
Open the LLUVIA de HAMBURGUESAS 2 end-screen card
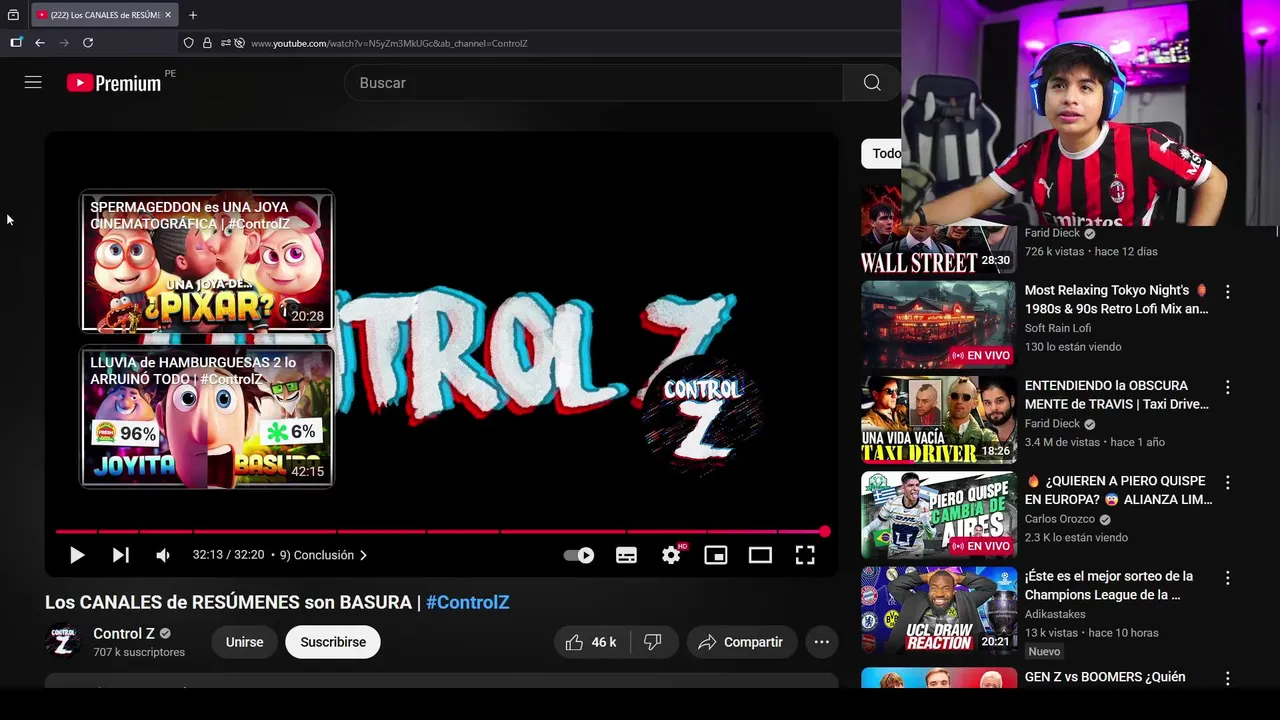207,416
